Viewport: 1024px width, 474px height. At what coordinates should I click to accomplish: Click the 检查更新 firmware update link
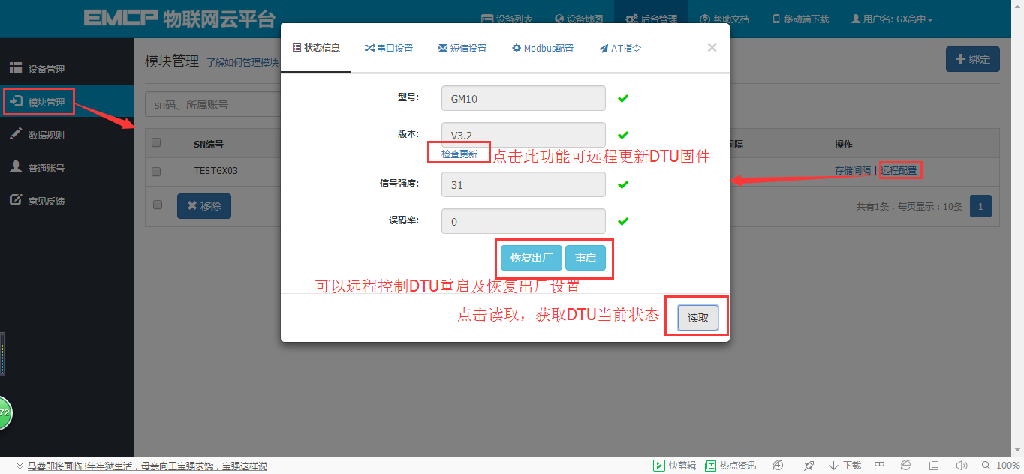tap(459, 153)
